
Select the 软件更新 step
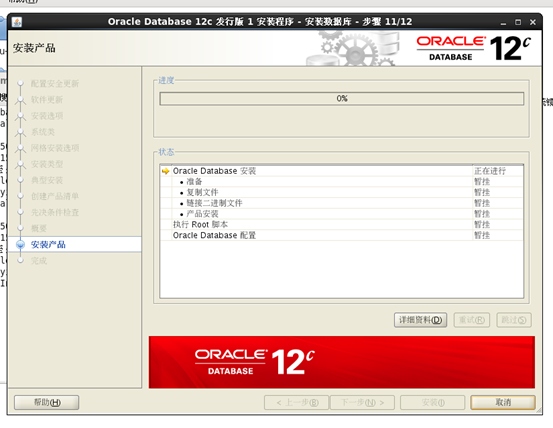(x=47, y=100)
